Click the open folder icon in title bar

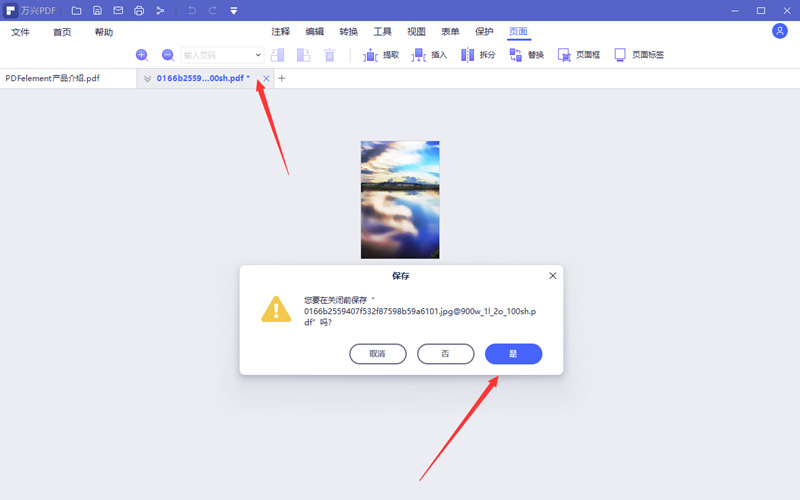(77, 11)
